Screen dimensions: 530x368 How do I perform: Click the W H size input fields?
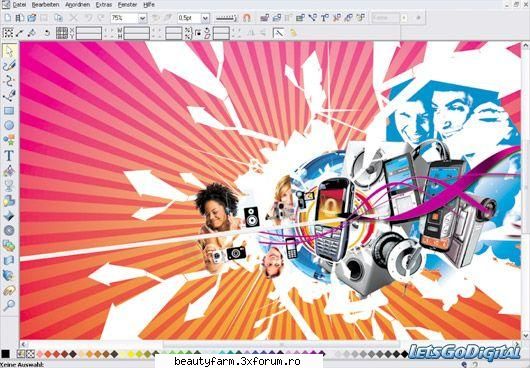click(137, 33)
